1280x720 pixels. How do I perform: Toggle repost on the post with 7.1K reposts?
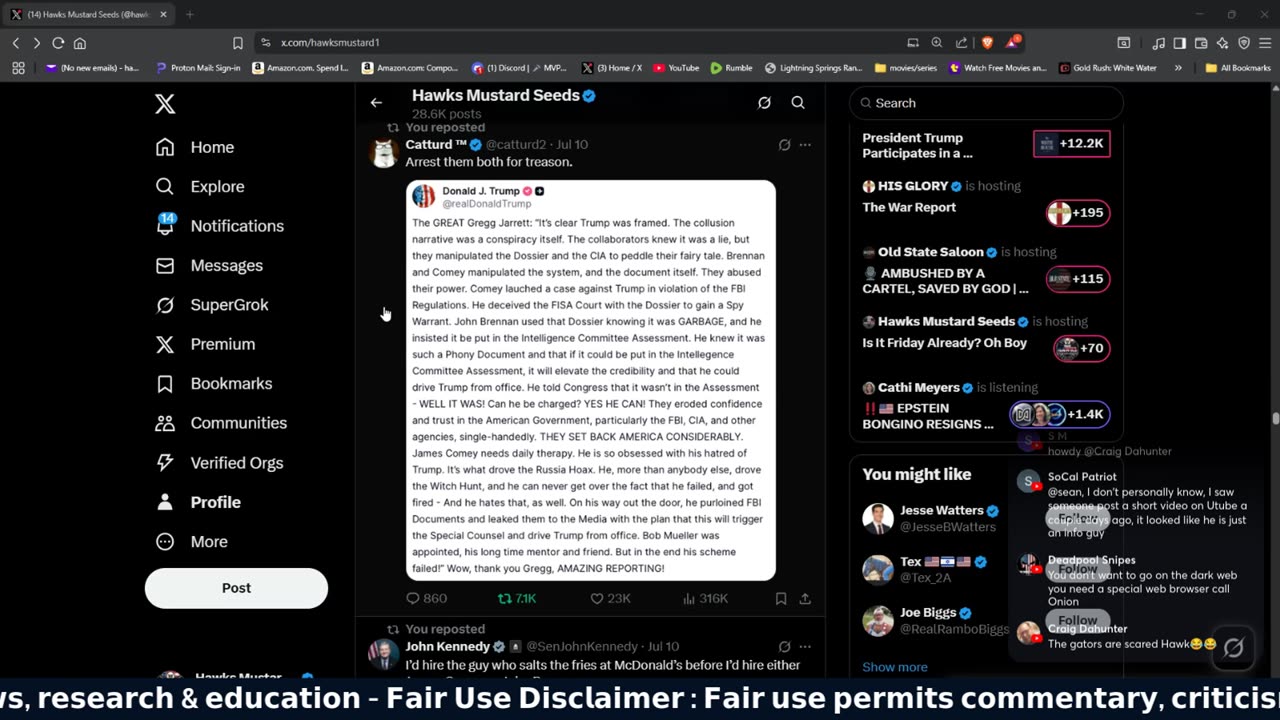click(x=517, y=598)
